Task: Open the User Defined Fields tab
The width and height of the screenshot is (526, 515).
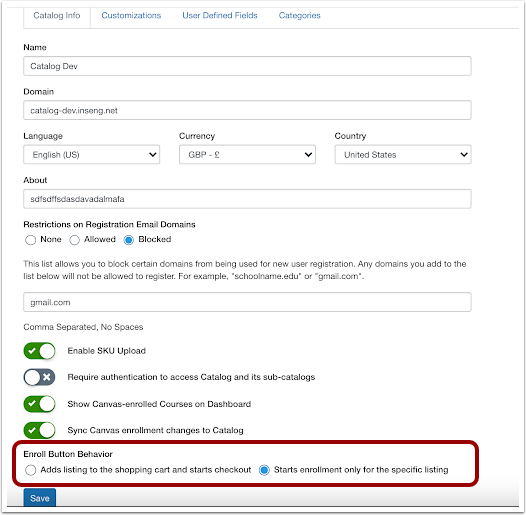Action: click(x=220, y=15)
